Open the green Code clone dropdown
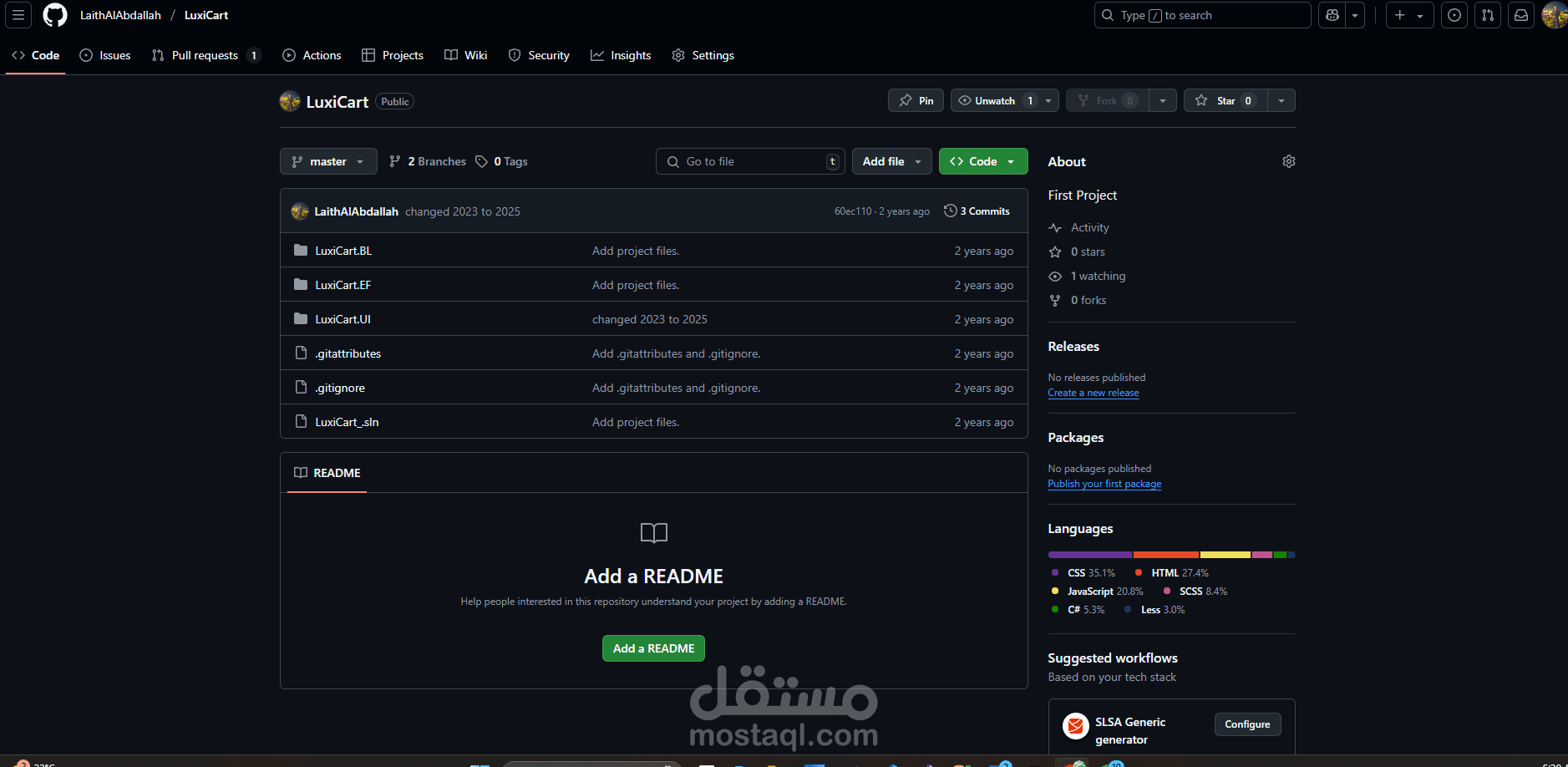Screen dimensions: 1568x767 pyautogui.click(x=983, y=161)
